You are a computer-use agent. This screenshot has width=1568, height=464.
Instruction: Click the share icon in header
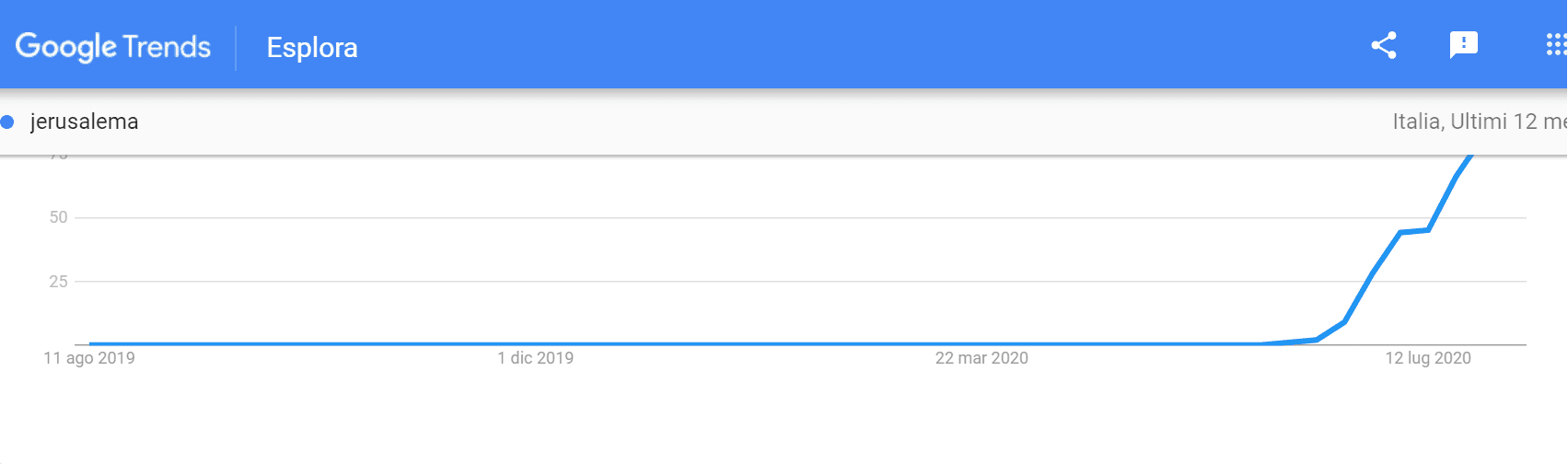(1384, 45)
